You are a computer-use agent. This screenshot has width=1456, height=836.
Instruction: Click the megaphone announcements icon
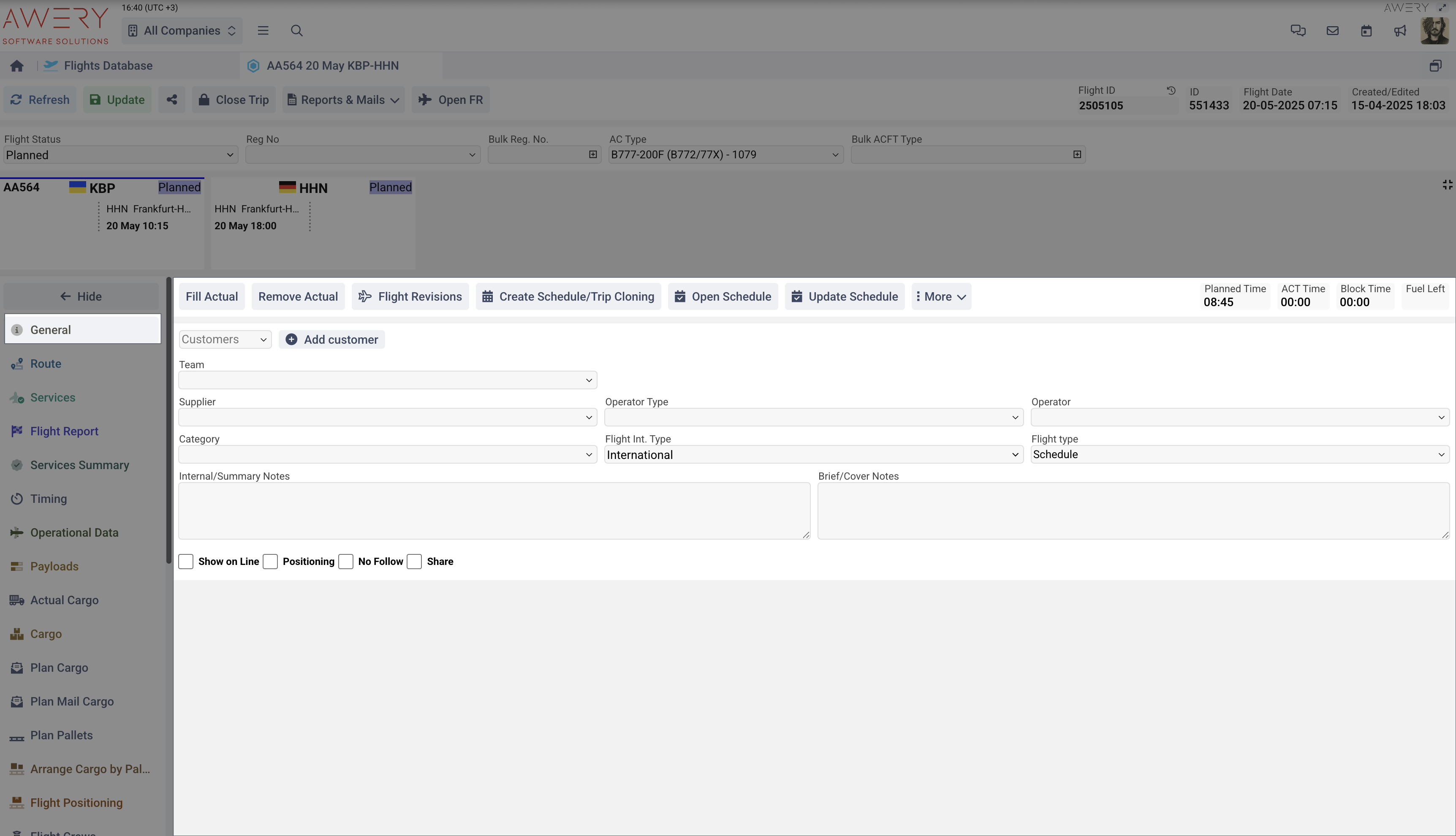(1400, 31)
